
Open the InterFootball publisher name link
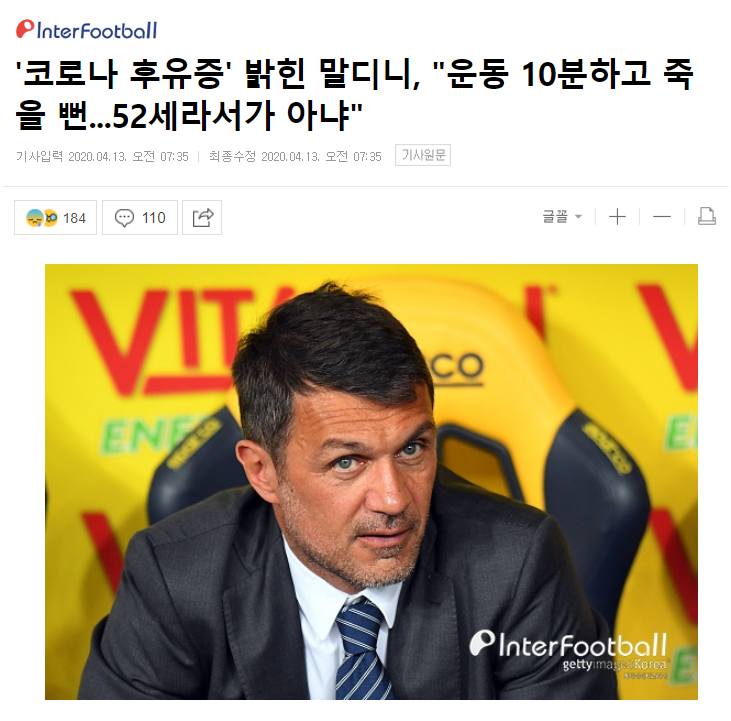(97, 31)
